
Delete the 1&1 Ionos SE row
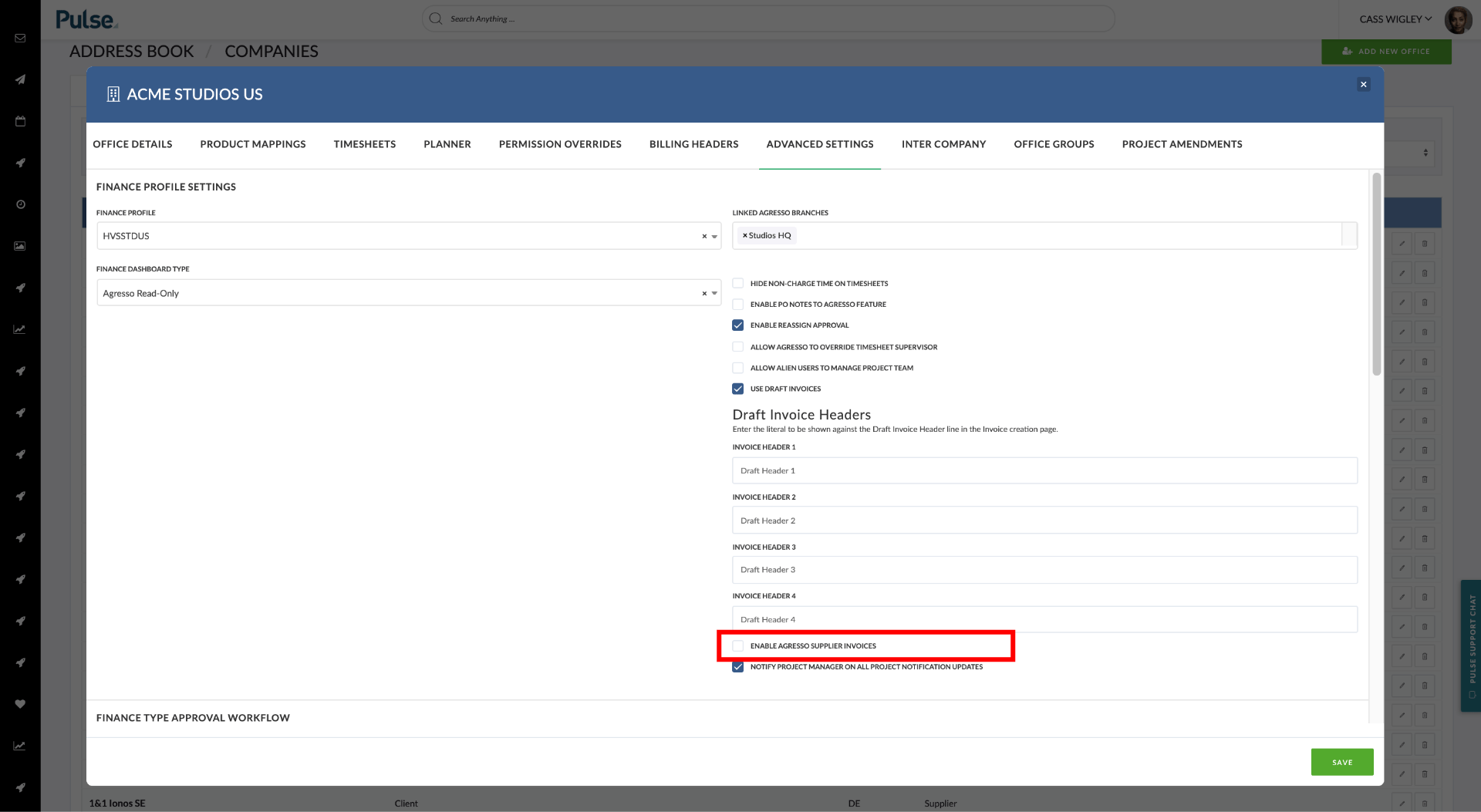point(1425,803)
